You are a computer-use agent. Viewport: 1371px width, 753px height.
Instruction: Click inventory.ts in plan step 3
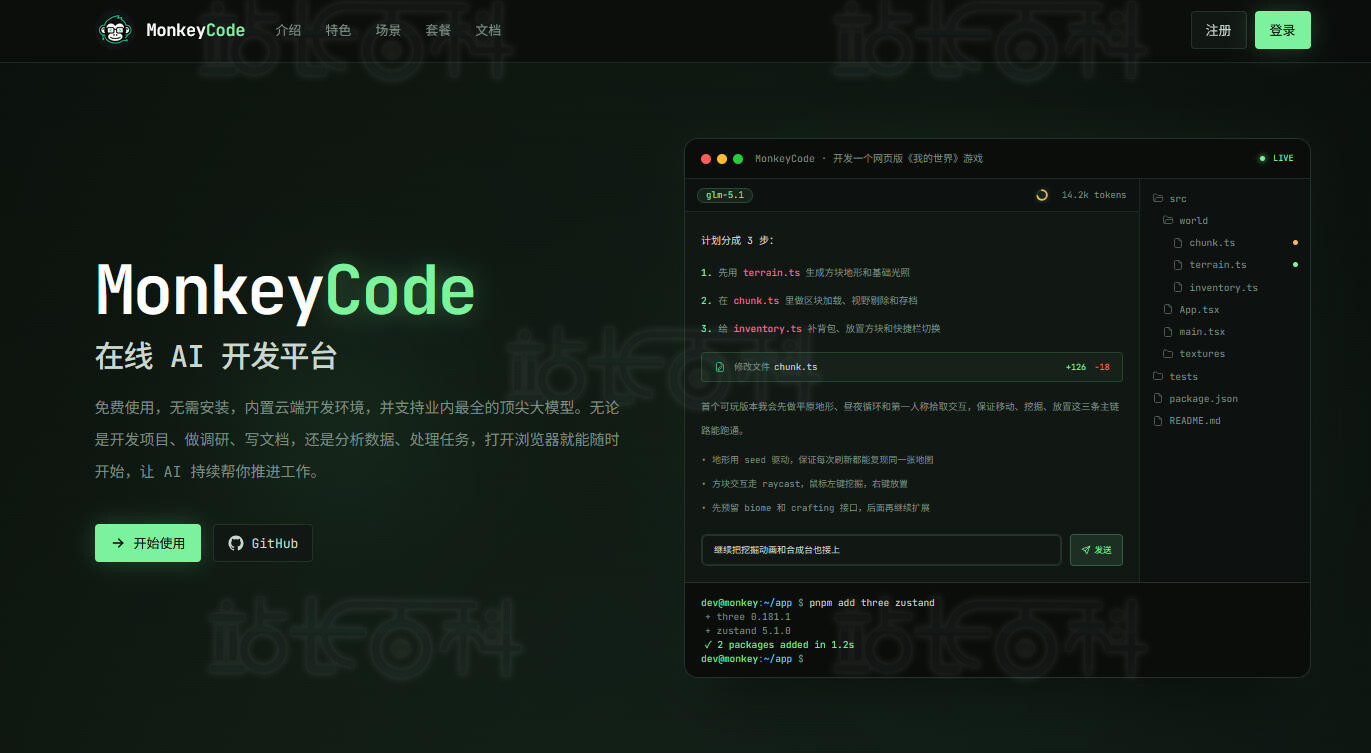[x=767, y=328]
